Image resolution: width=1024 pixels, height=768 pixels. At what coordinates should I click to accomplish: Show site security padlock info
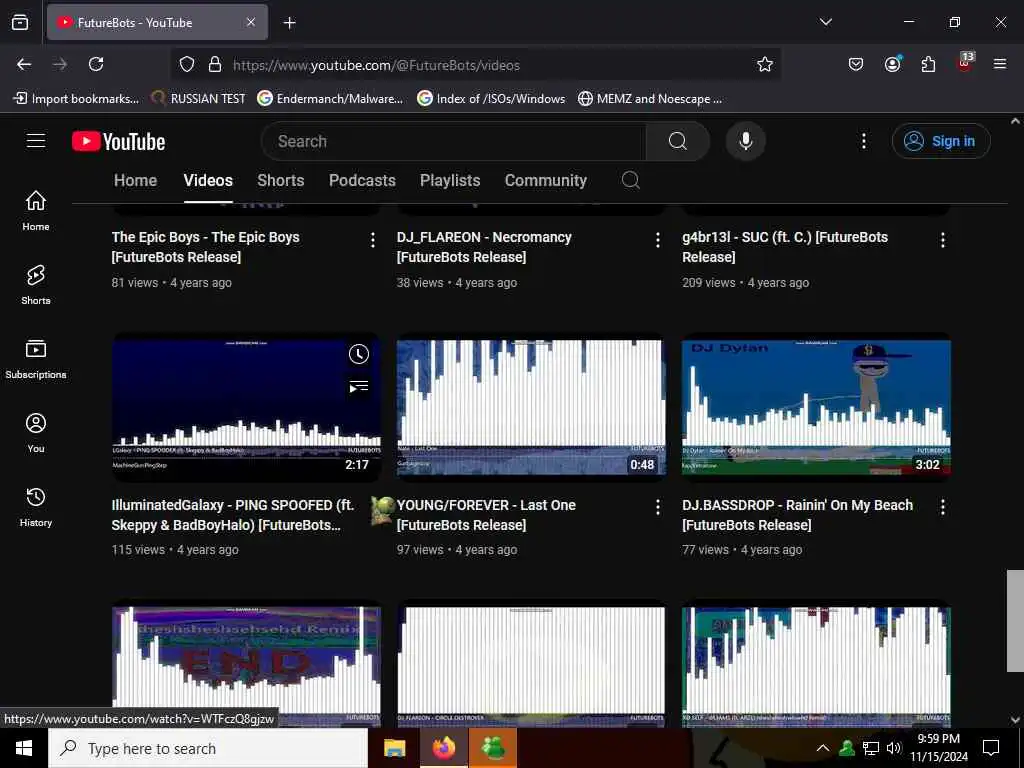pos(214,65)
